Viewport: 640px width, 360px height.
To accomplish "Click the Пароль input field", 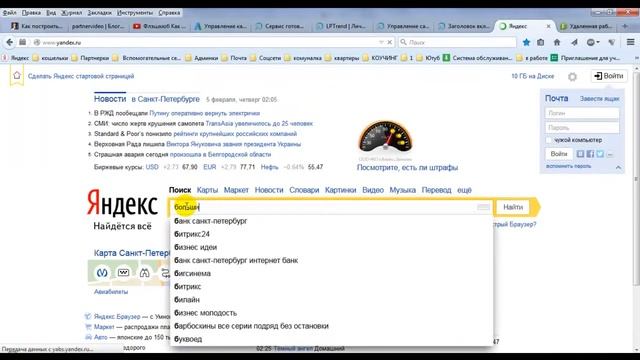I will pos(582,128).
